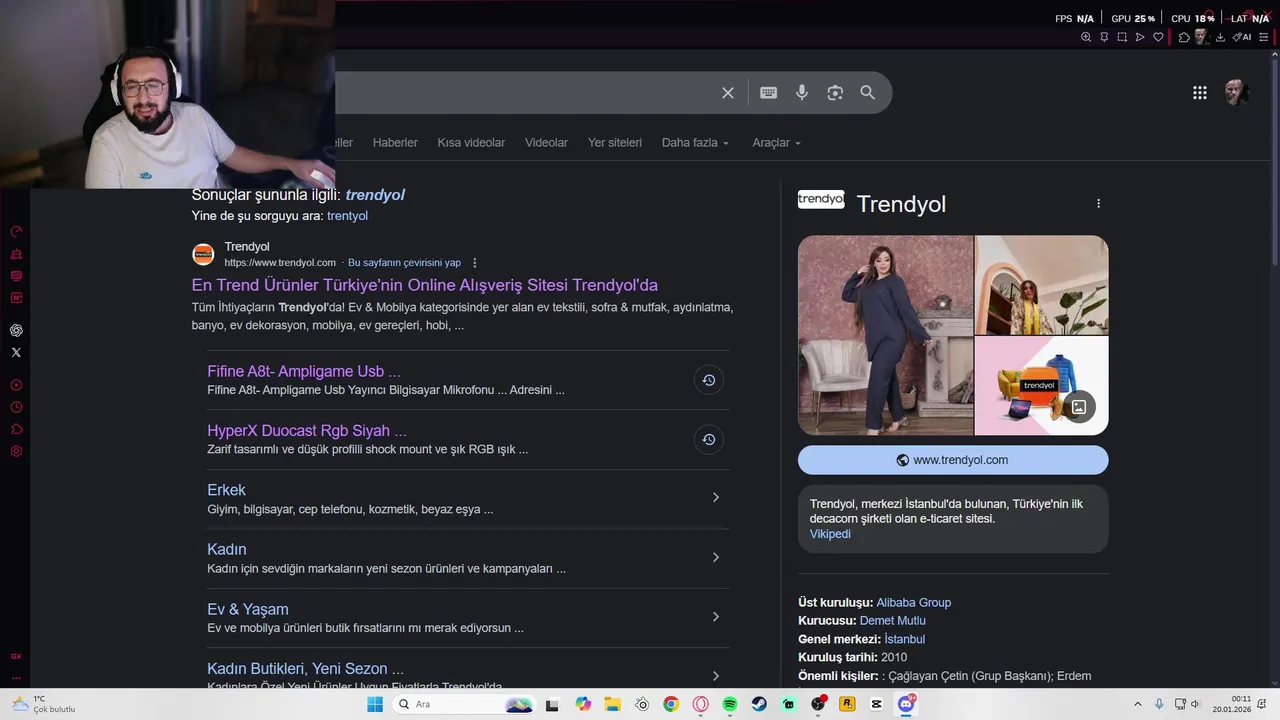This screenshot has height=720, width=1280.
Task: Open the downloads icon in toolbar
Action: pyautogui.click(x=1220, y=37)
